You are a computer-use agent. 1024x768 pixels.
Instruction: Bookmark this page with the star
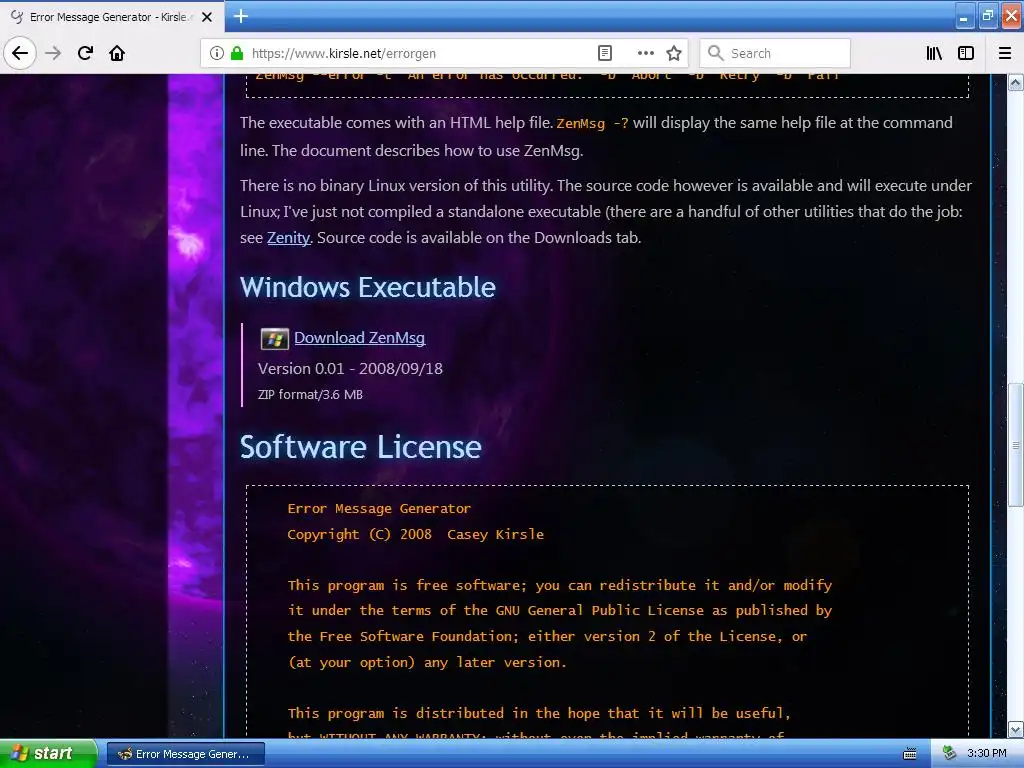674,53
